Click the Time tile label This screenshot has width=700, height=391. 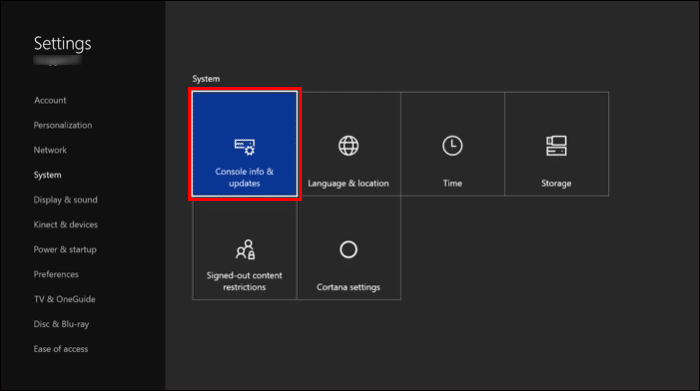(x=452, y=183)
